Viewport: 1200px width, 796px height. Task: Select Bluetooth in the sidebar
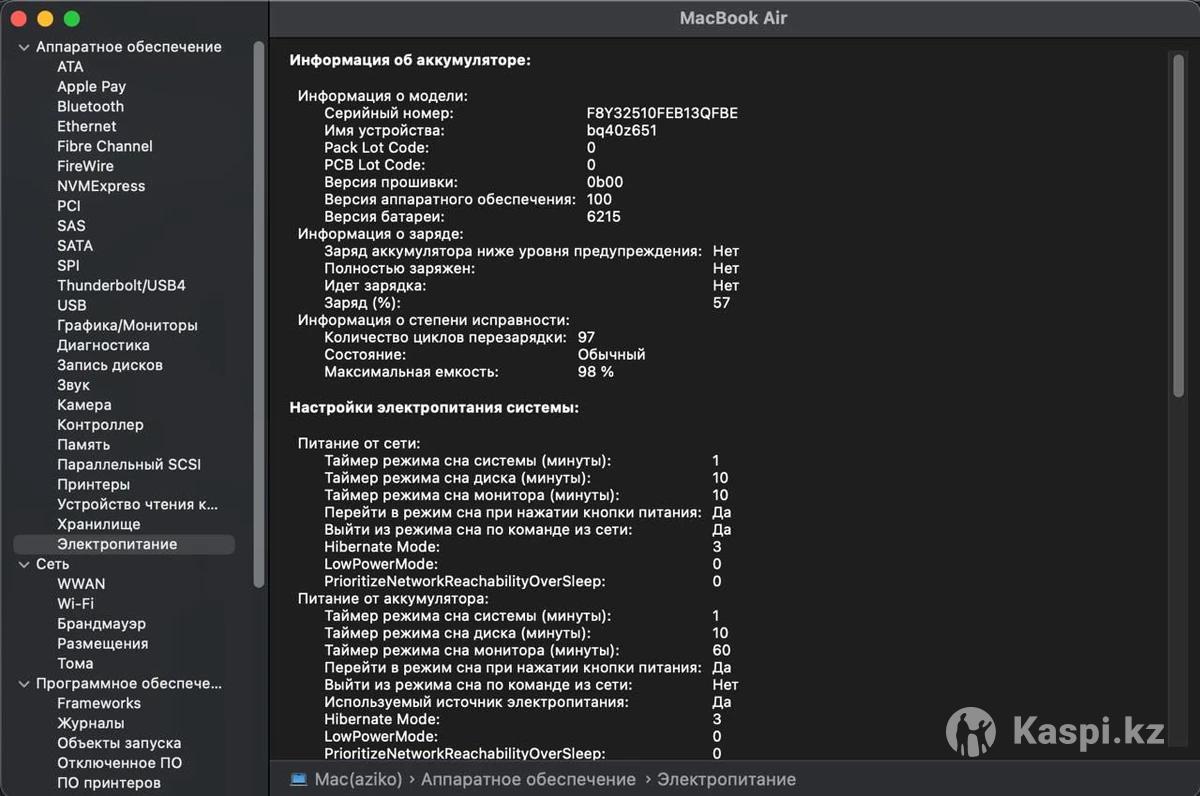click(x=90, y=106)
